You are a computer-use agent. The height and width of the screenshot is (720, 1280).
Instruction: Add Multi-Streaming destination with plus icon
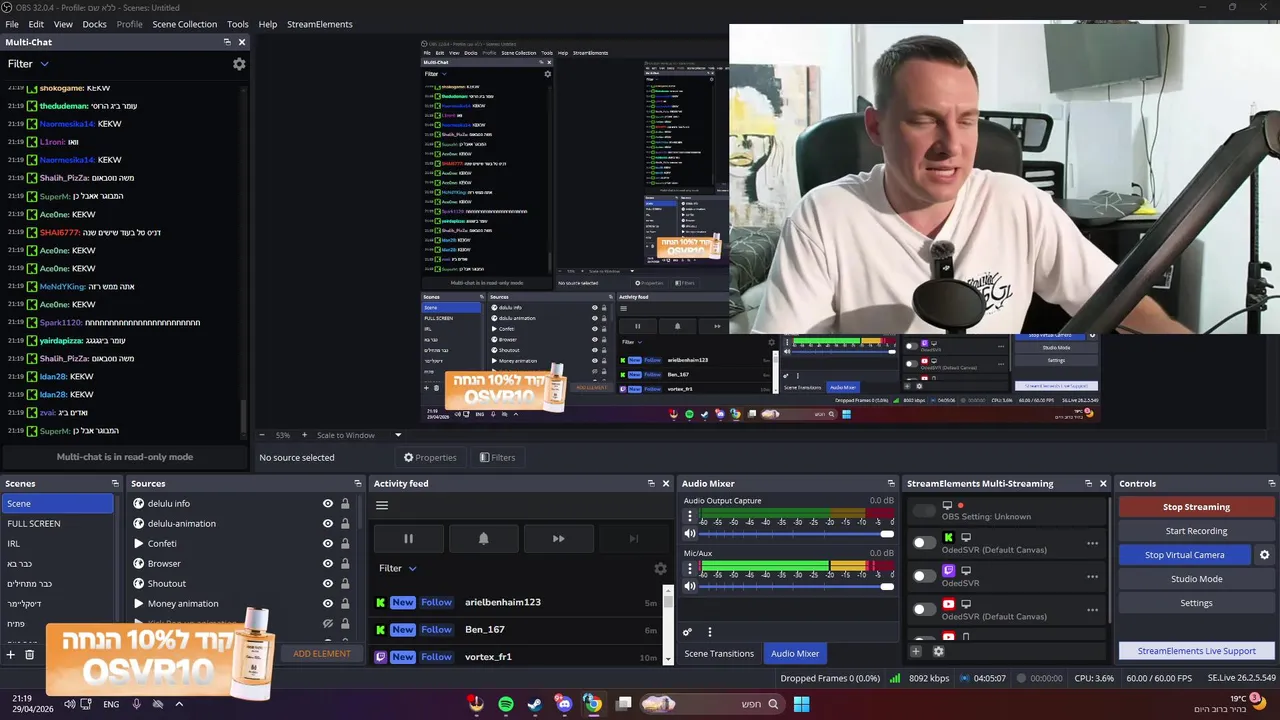click(915, 651)
